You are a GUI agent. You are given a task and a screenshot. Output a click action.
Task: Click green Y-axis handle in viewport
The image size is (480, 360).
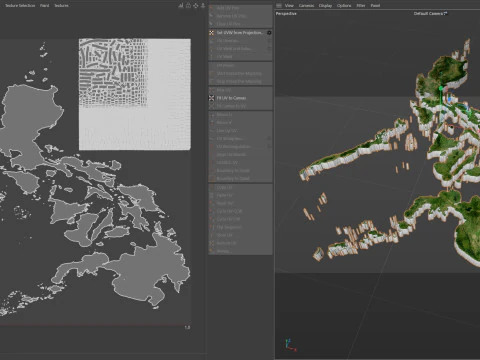click(441, 88)
